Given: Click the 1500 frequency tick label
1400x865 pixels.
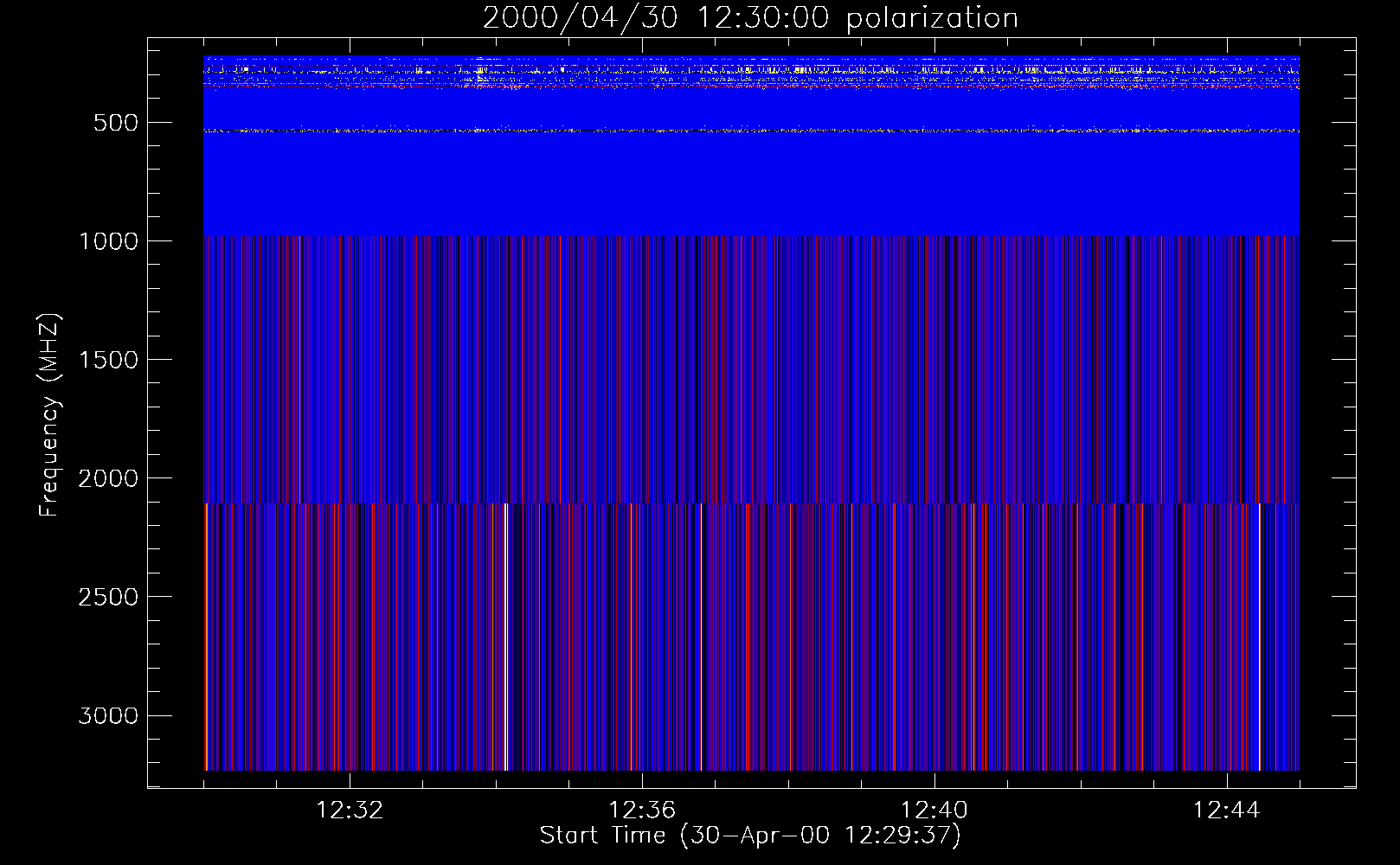Looking at the screenshot, I should pos(108,360).
